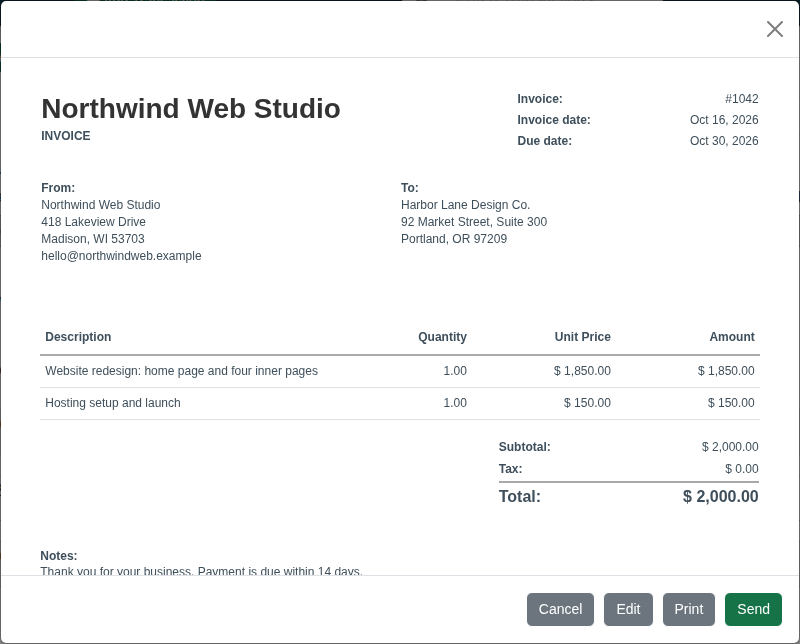
Task: Click the invoice date Oct 16, 2026
Action: click(724, 119)
